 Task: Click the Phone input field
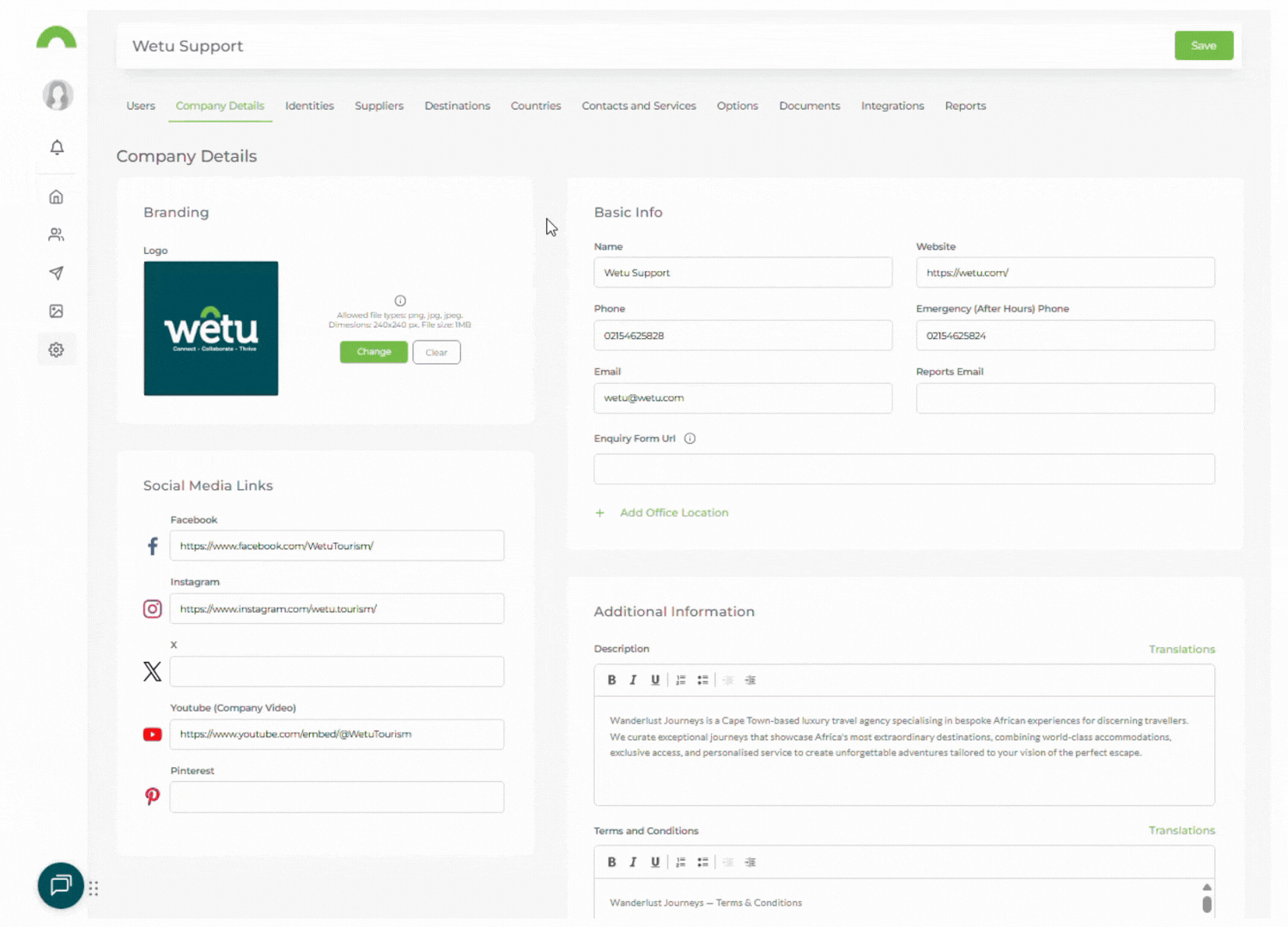coord(743,336)
